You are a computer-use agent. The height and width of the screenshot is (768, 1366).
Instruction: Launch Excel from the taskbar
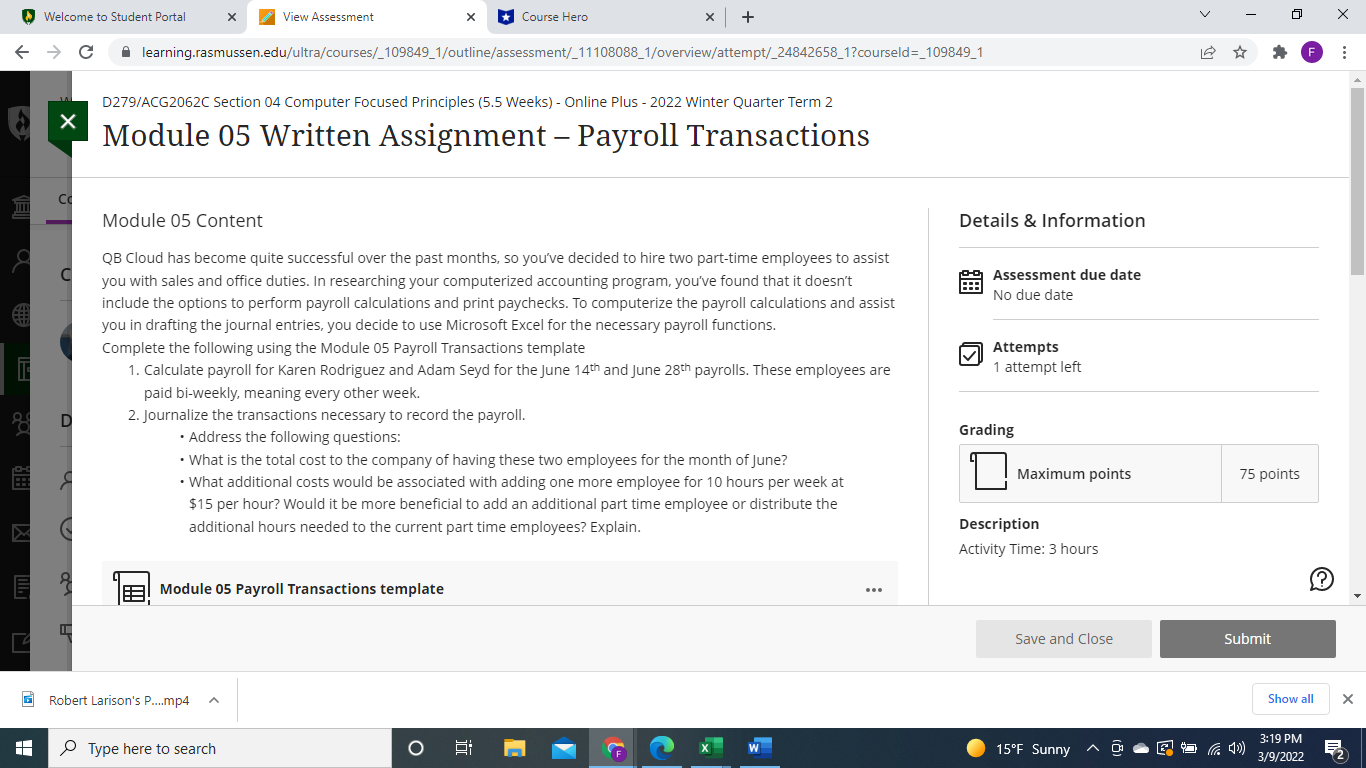pos(710,747)
